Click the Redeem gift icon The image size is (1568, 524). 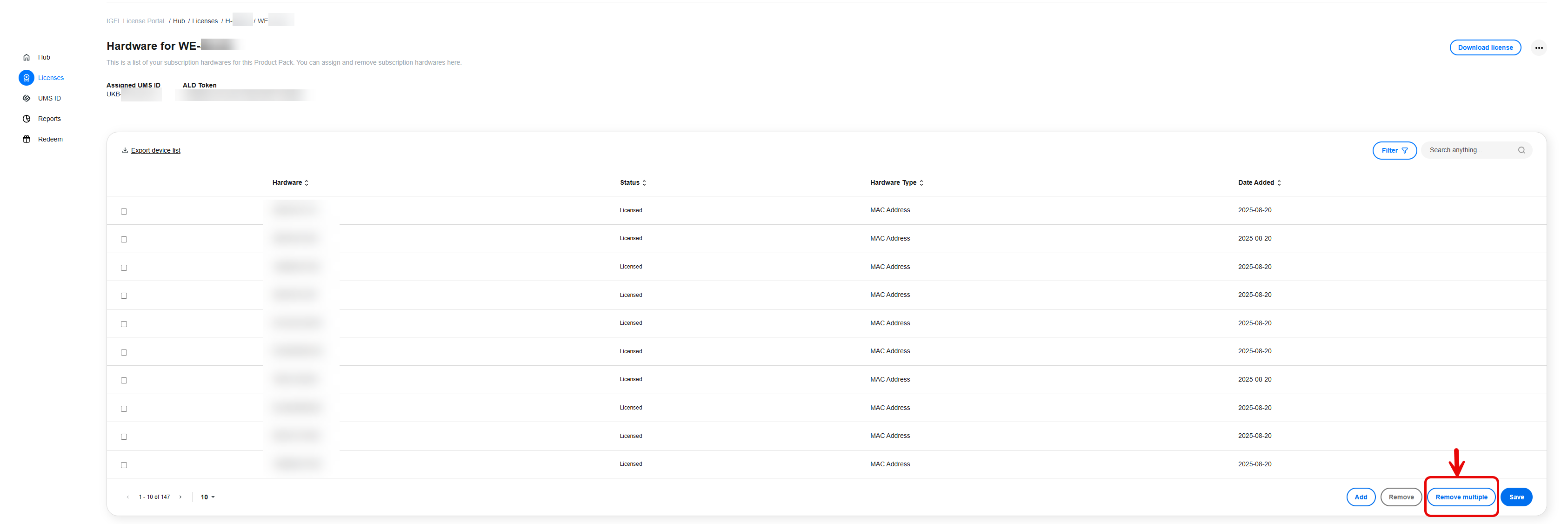26,140
